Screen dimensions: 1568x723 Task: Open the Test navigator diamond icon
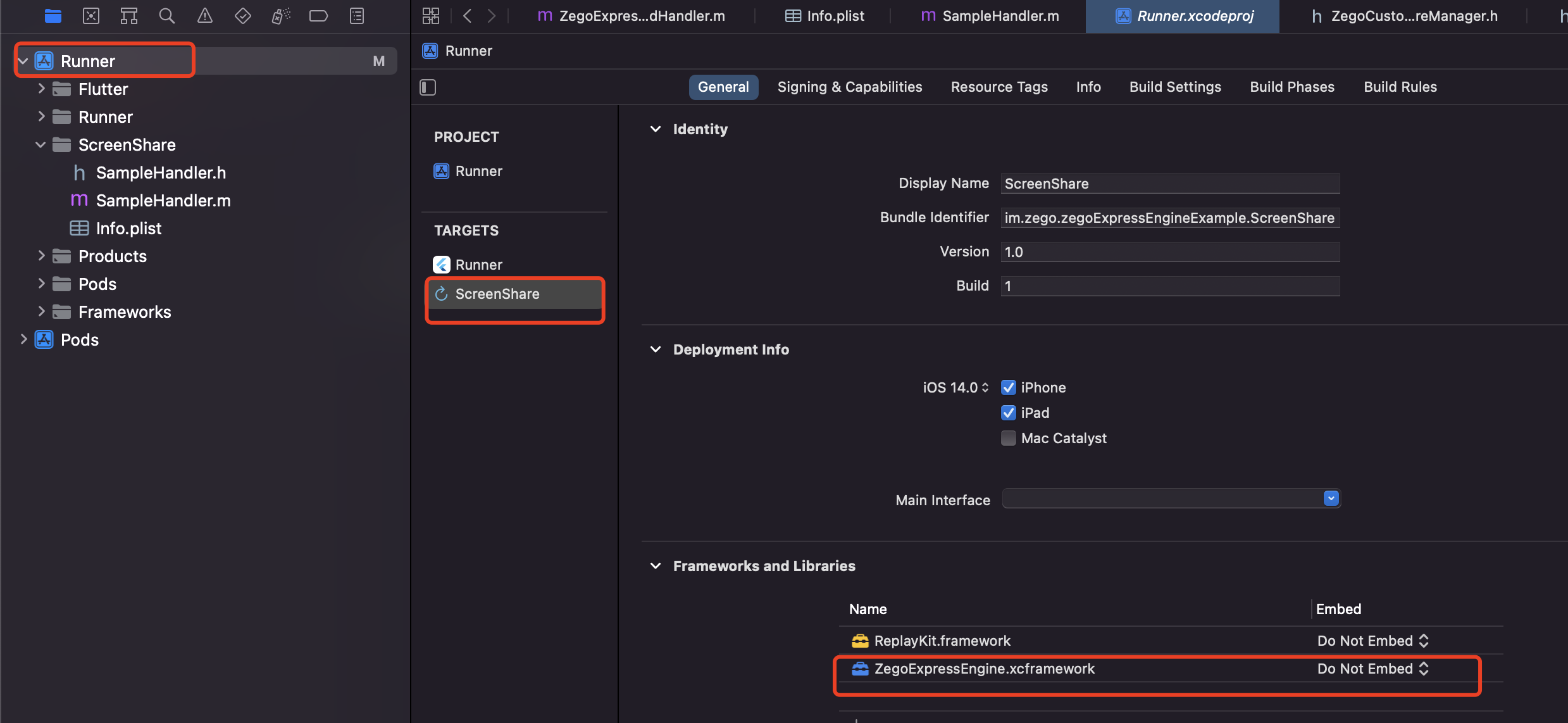coord(242,16)
